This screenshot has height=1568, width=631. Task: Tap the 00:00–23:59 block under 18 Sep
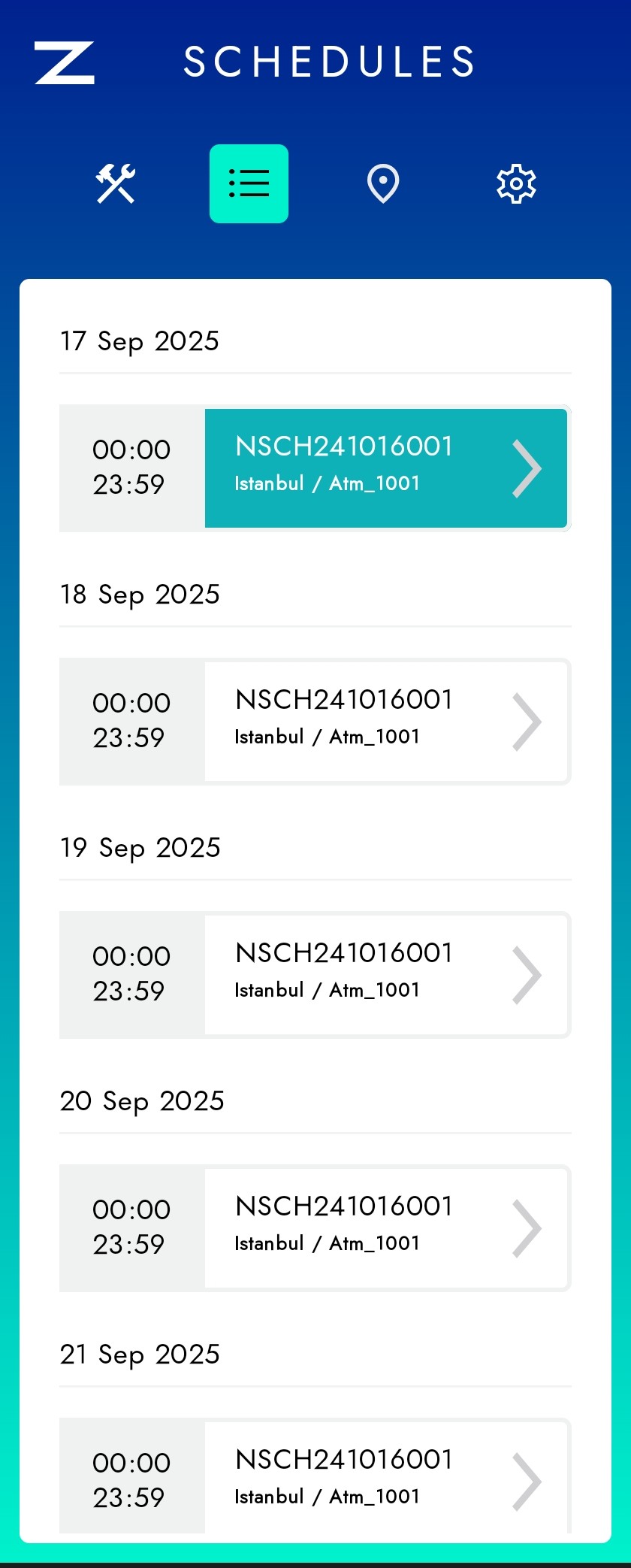point(131,721)
